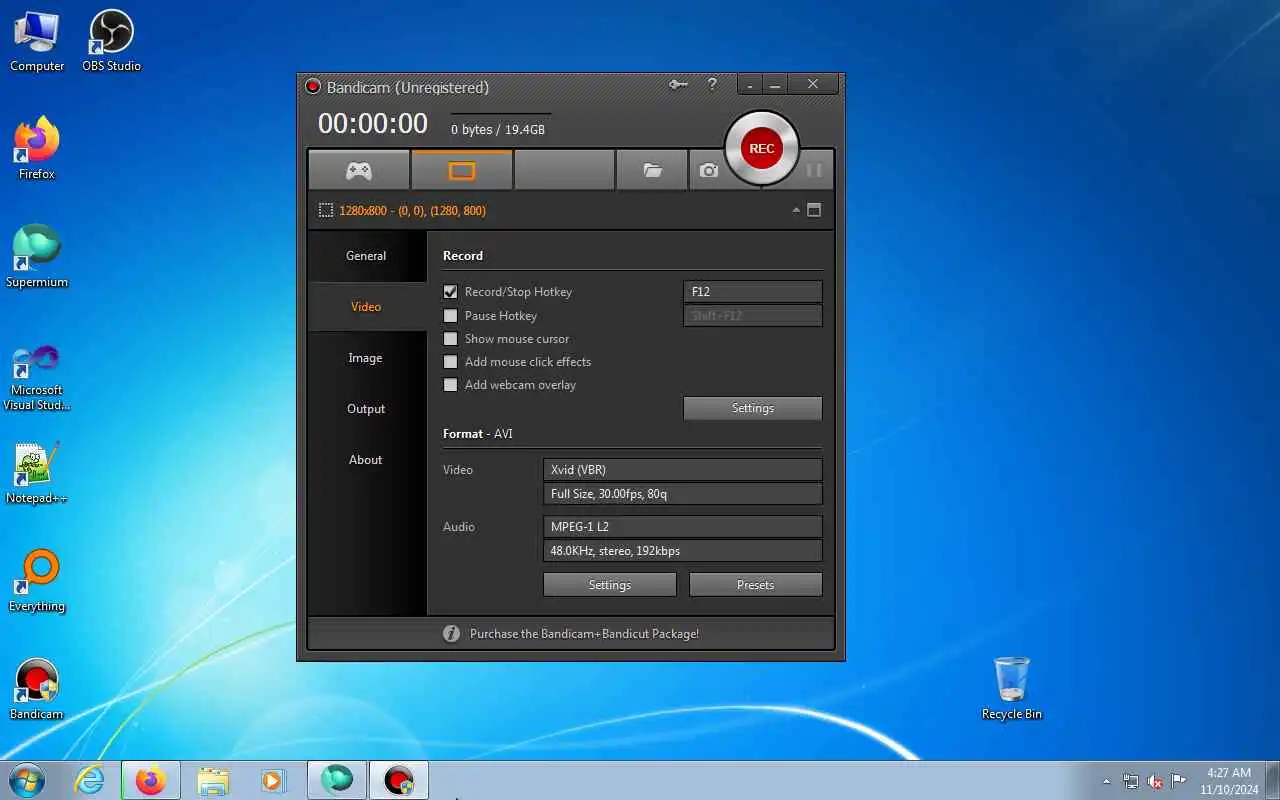Click the blank third mode tab button
Screen dimensions: 1280x800
[564, 170]
